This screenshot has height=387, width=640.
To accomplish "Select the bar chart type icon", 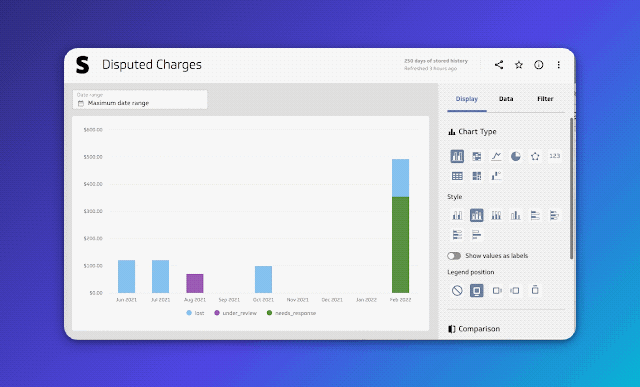I will tap(457, 156).
